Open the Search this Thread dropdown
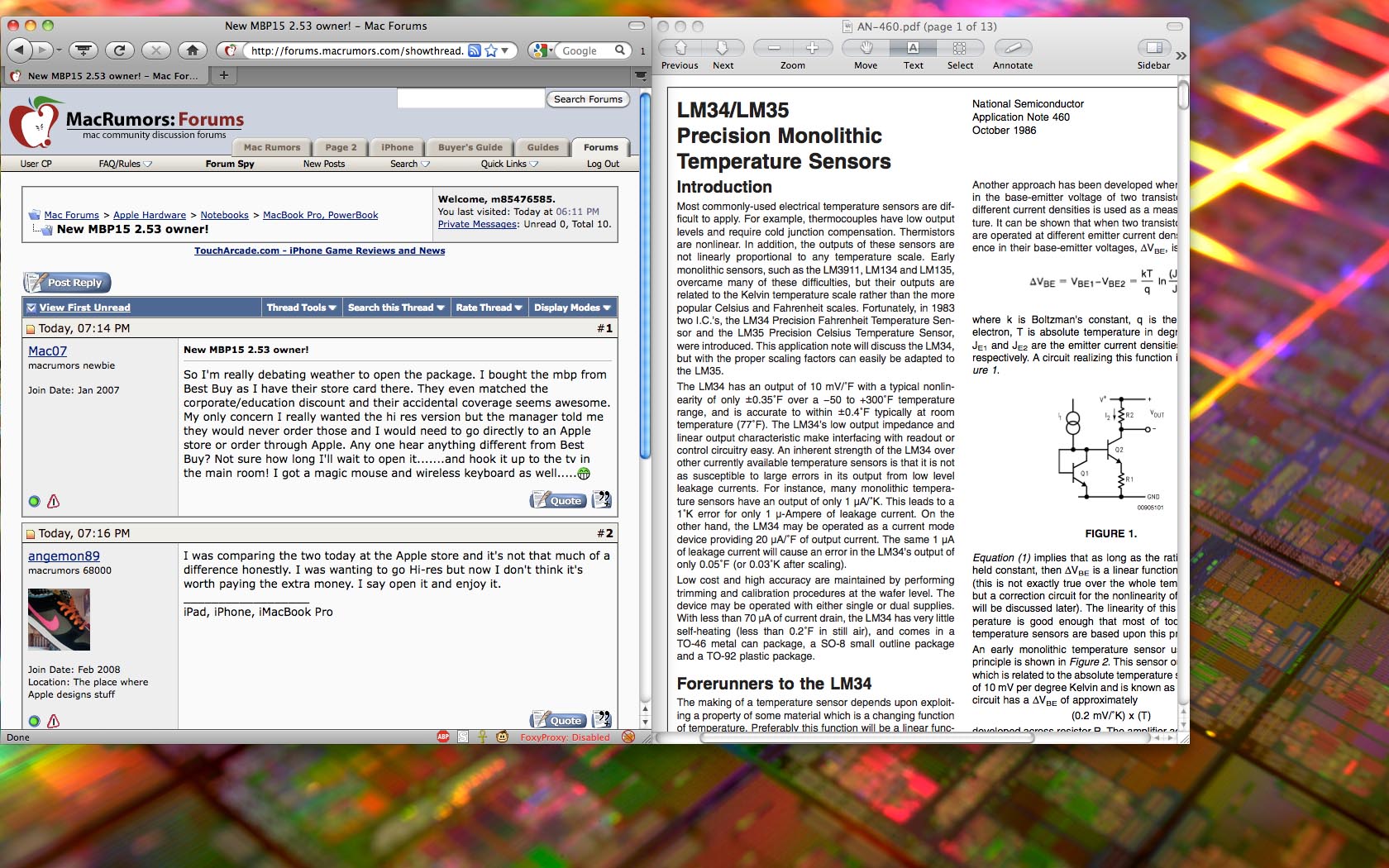The width and height of the screenshot is (1389, 868). click(396, 308)
